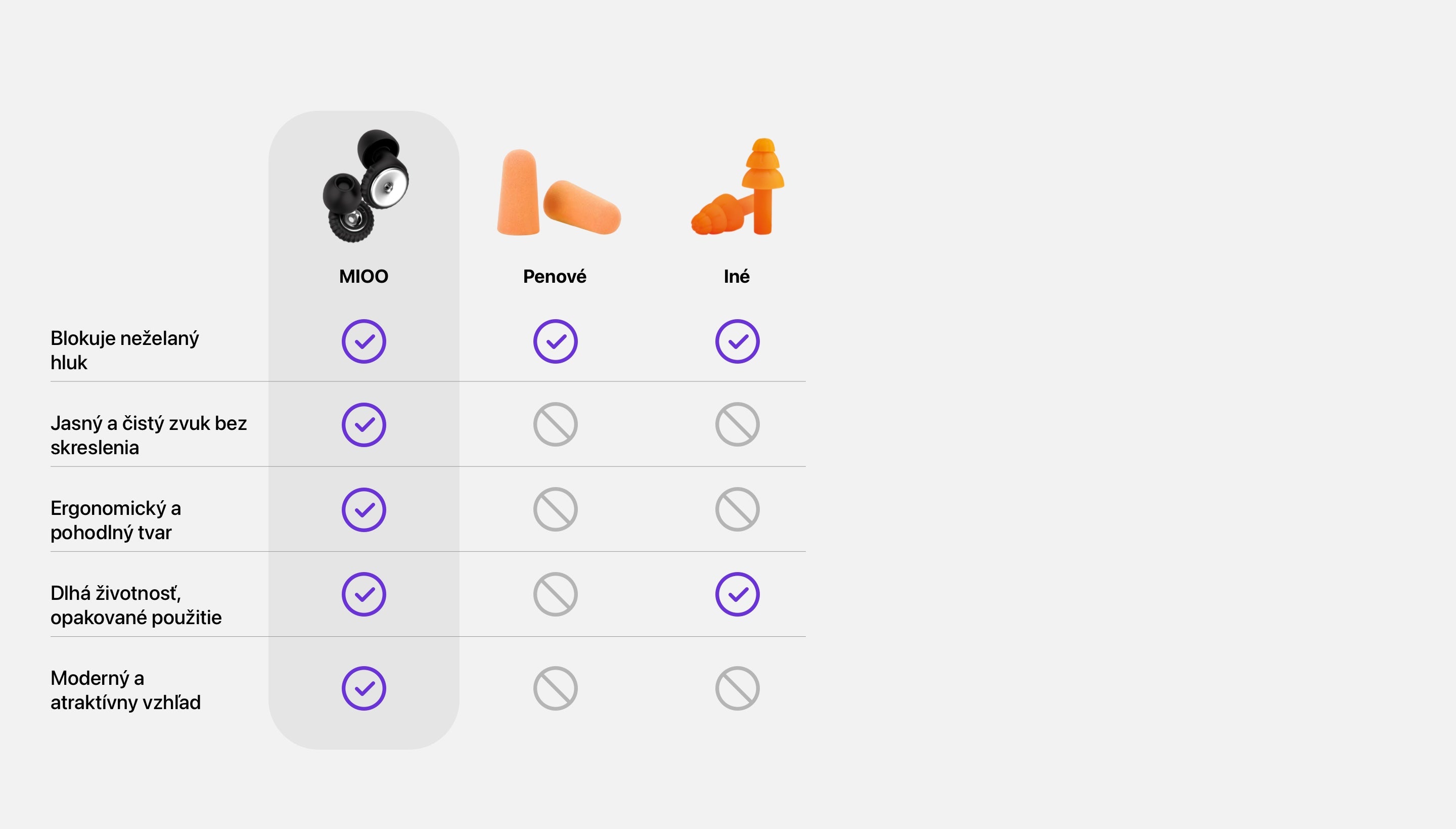Click Iné checkmark for Dlhá životnosť row
Viewport: 1456px width, 829px height.
[x=738, y=594]
